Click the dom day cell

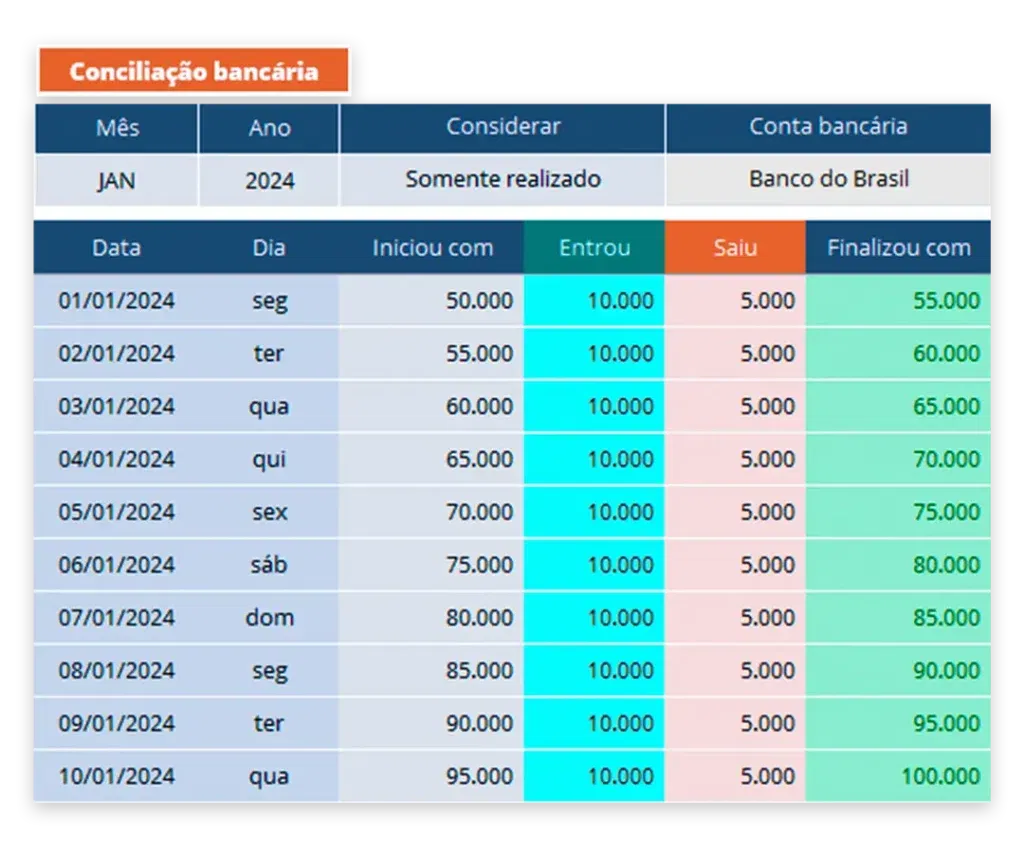coord(269,618)
